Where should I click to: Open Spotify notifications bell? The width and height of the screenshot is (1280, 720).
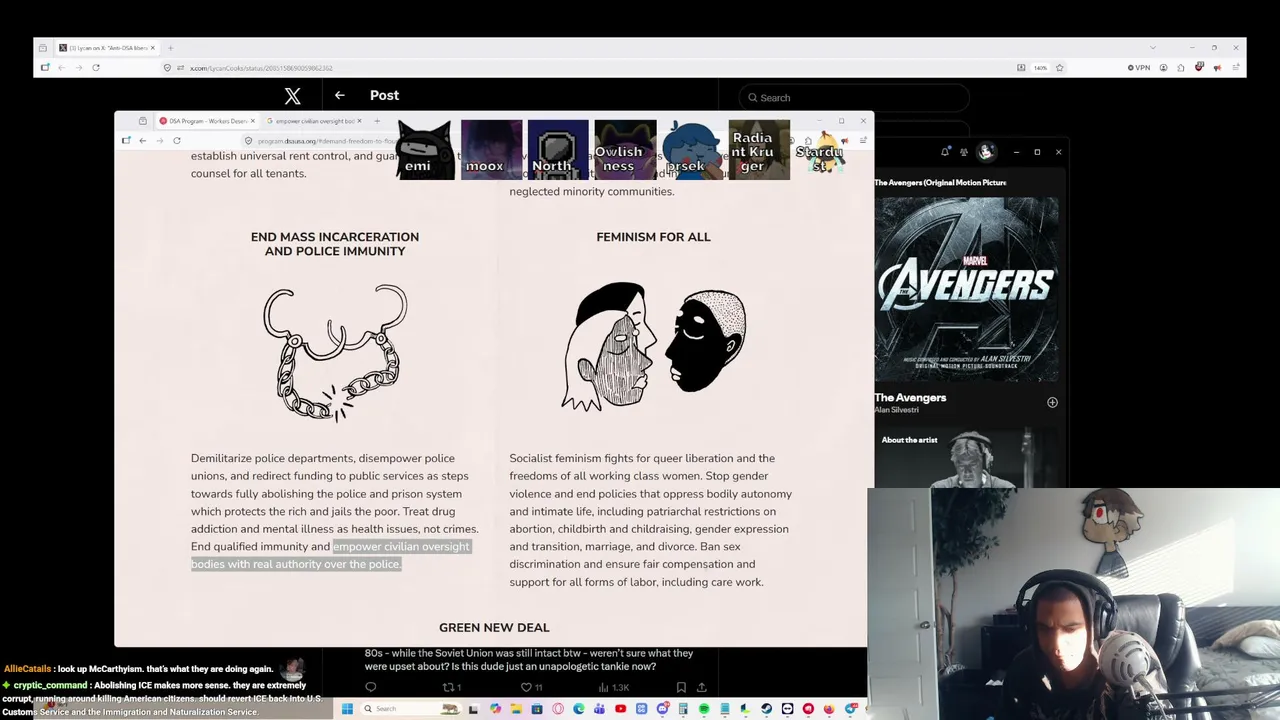click(945, 152)
